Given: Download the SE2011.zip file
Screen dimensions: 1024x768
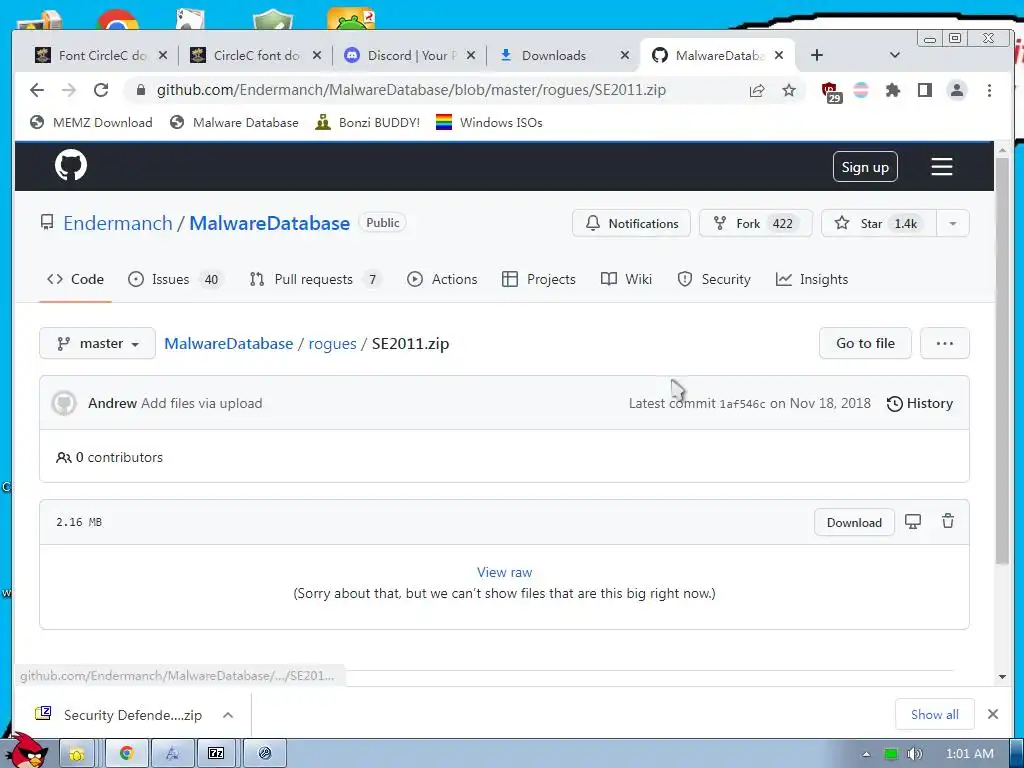Looking at the screenshot, I should pos(854,522).
